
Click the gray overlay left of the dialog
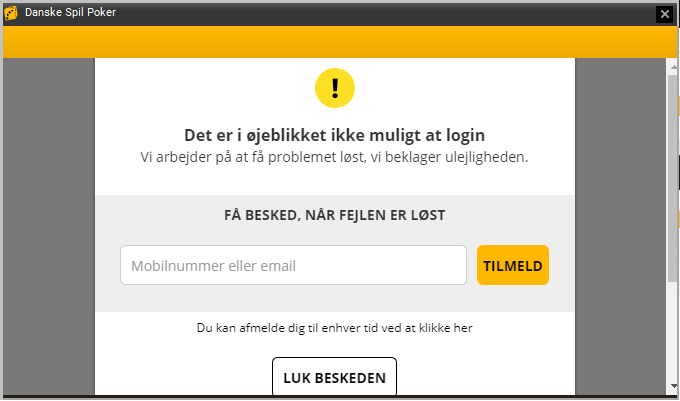[49, 226]
